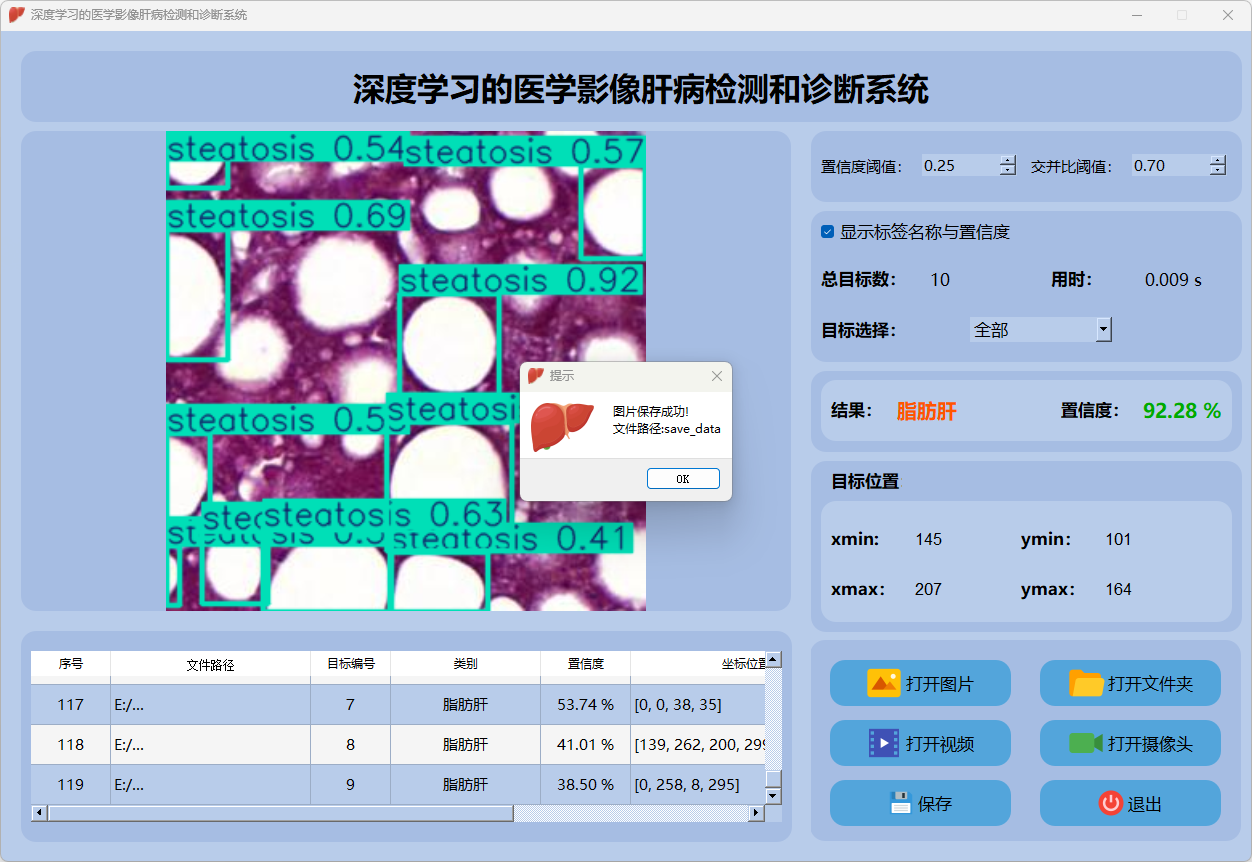Click the steatosis 0.69 detection label

tap(287, 216)
